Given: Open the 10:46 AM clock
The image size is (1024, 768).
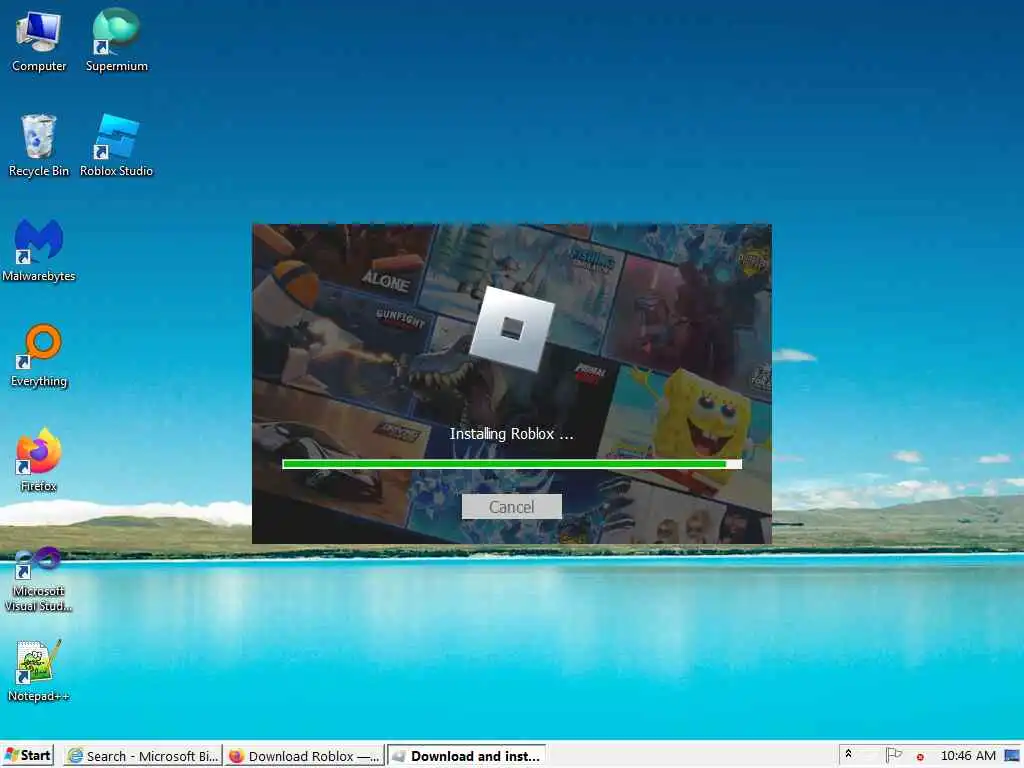Looking at the screenshot, I should pos(968,756).
